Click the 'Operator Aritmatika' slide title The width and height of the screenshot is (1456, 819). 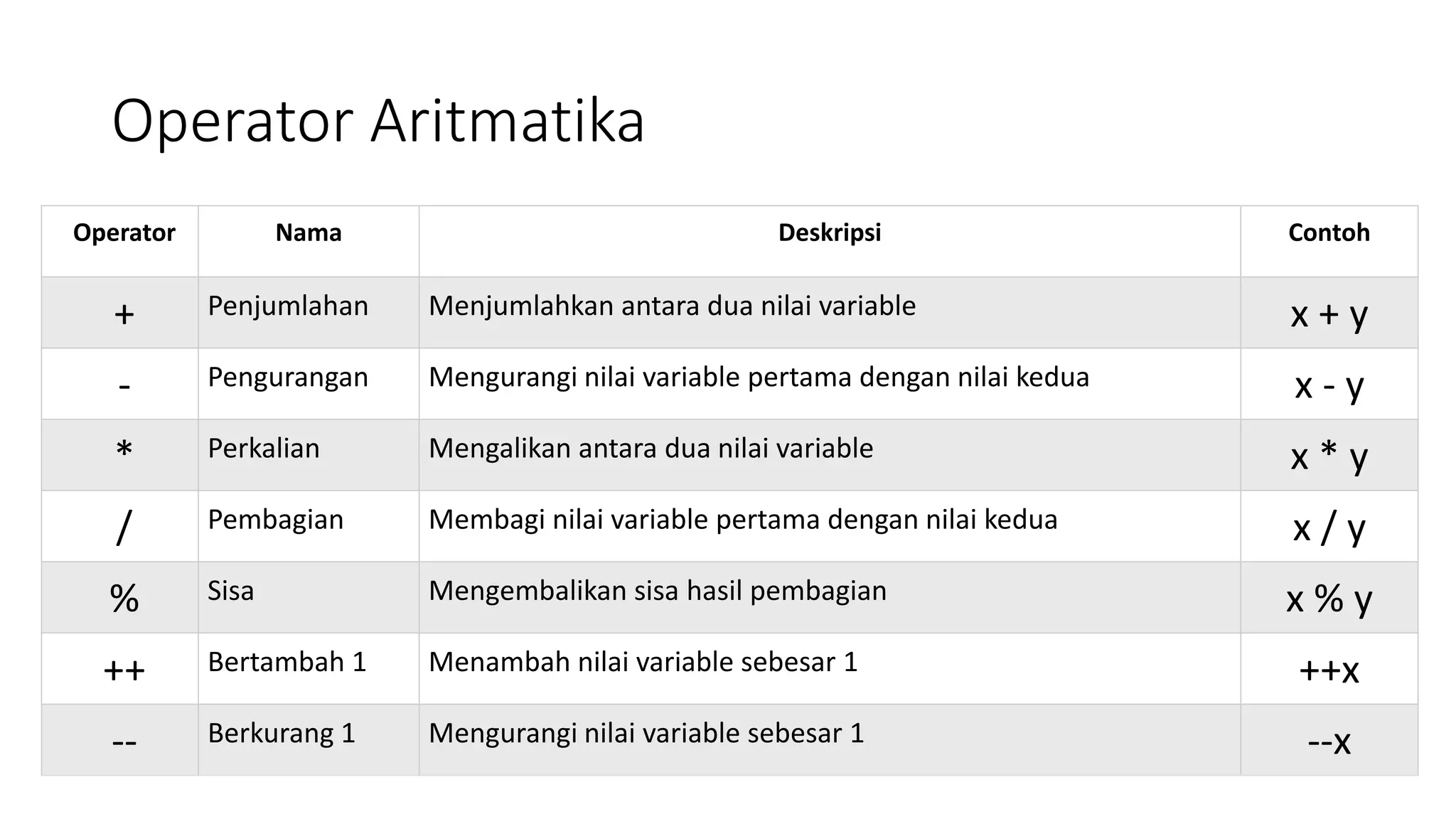click(378, 122)
